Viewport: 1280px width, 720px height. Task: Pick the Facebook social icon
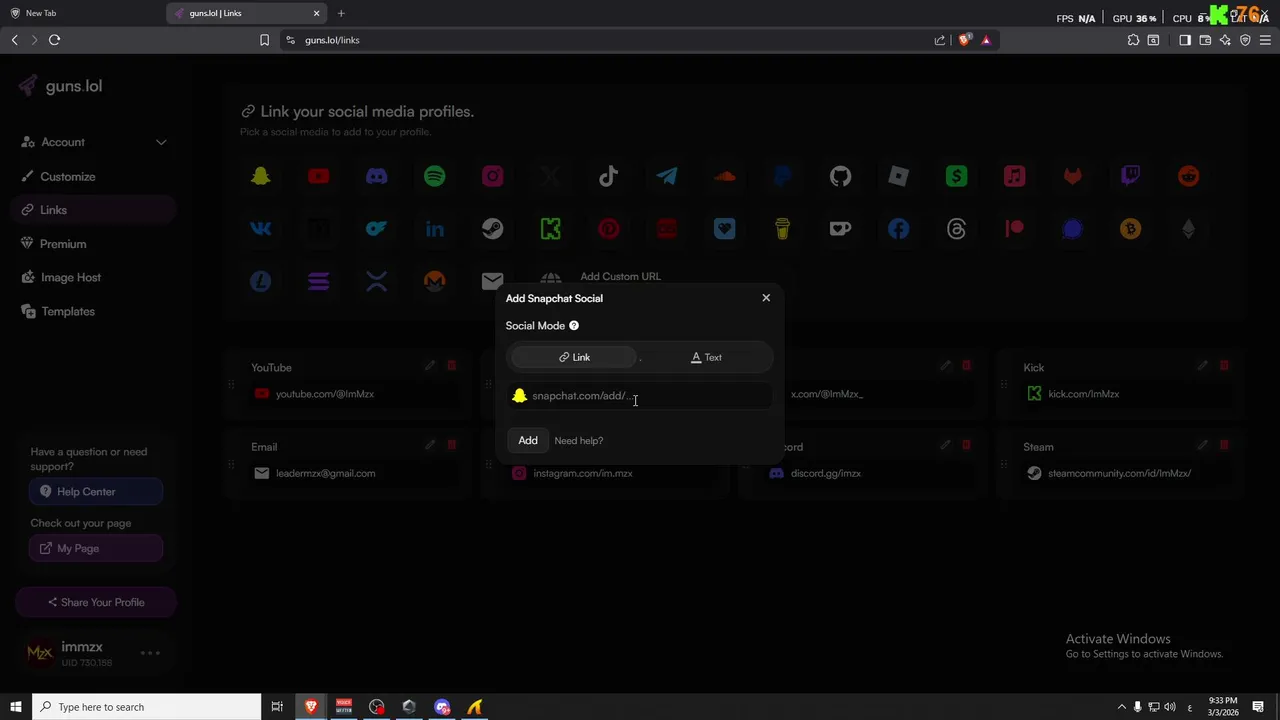899,229
